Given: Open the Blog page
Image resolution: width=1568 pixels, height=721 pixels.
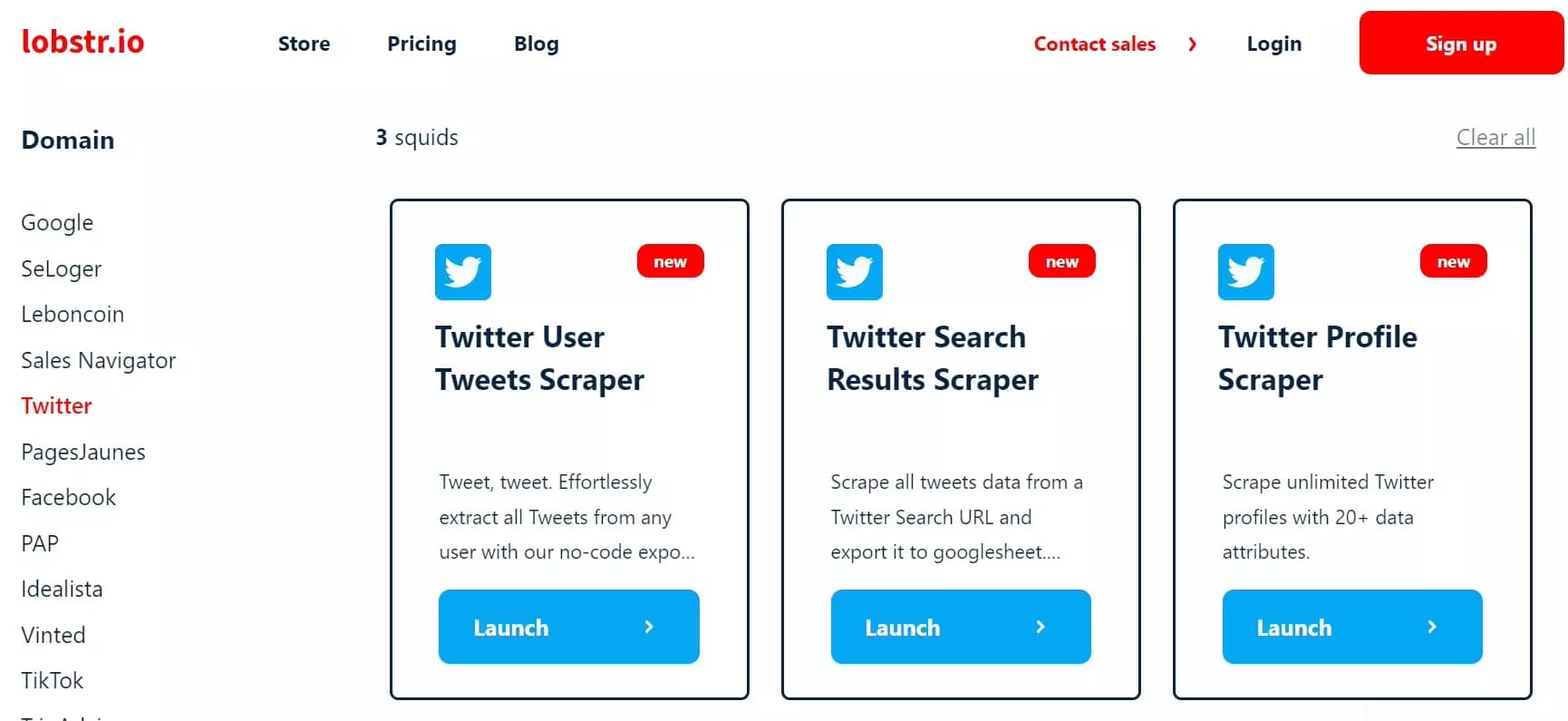Looking at the screenshot, I should coord(536,44).
